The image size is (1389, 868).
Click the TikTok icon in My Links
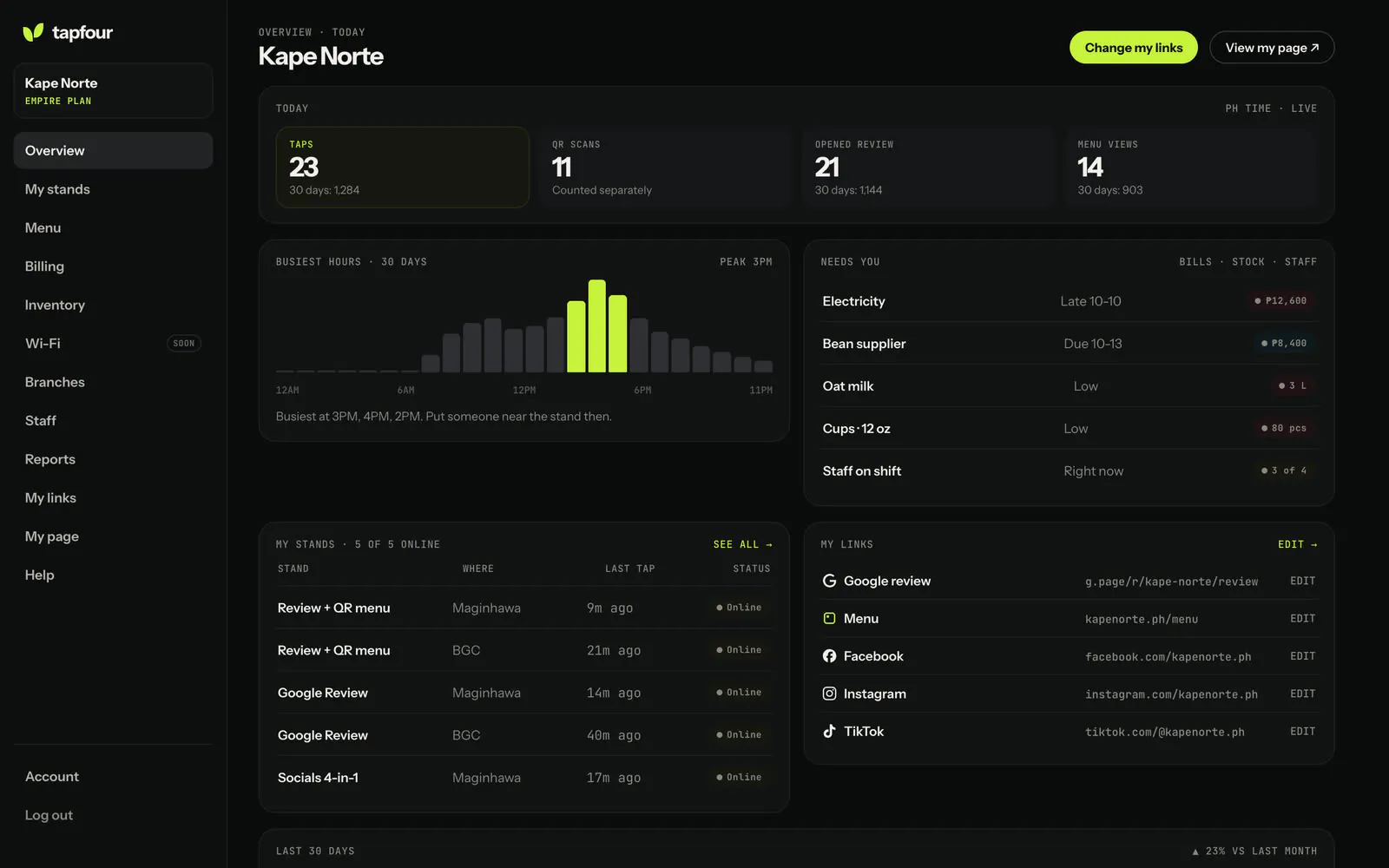point(829,731)
